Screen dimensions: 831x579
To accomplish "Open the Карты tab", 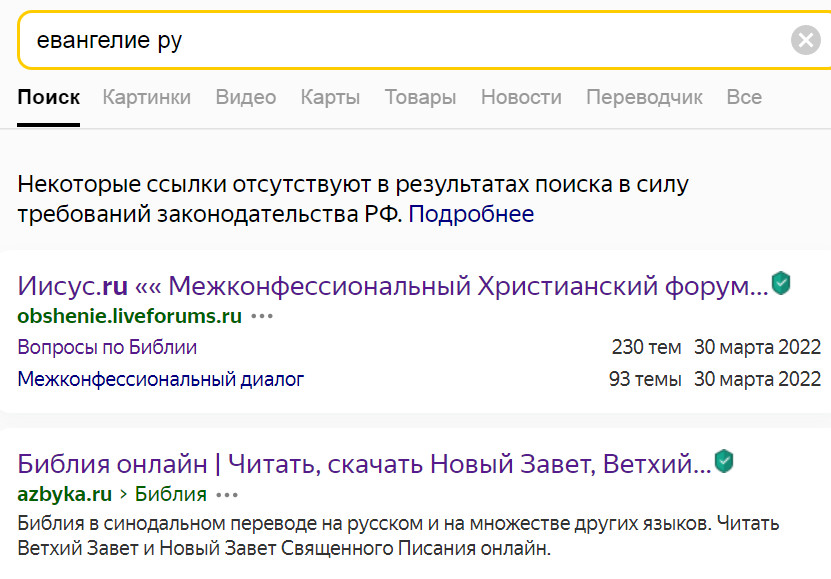I will 330,97.
